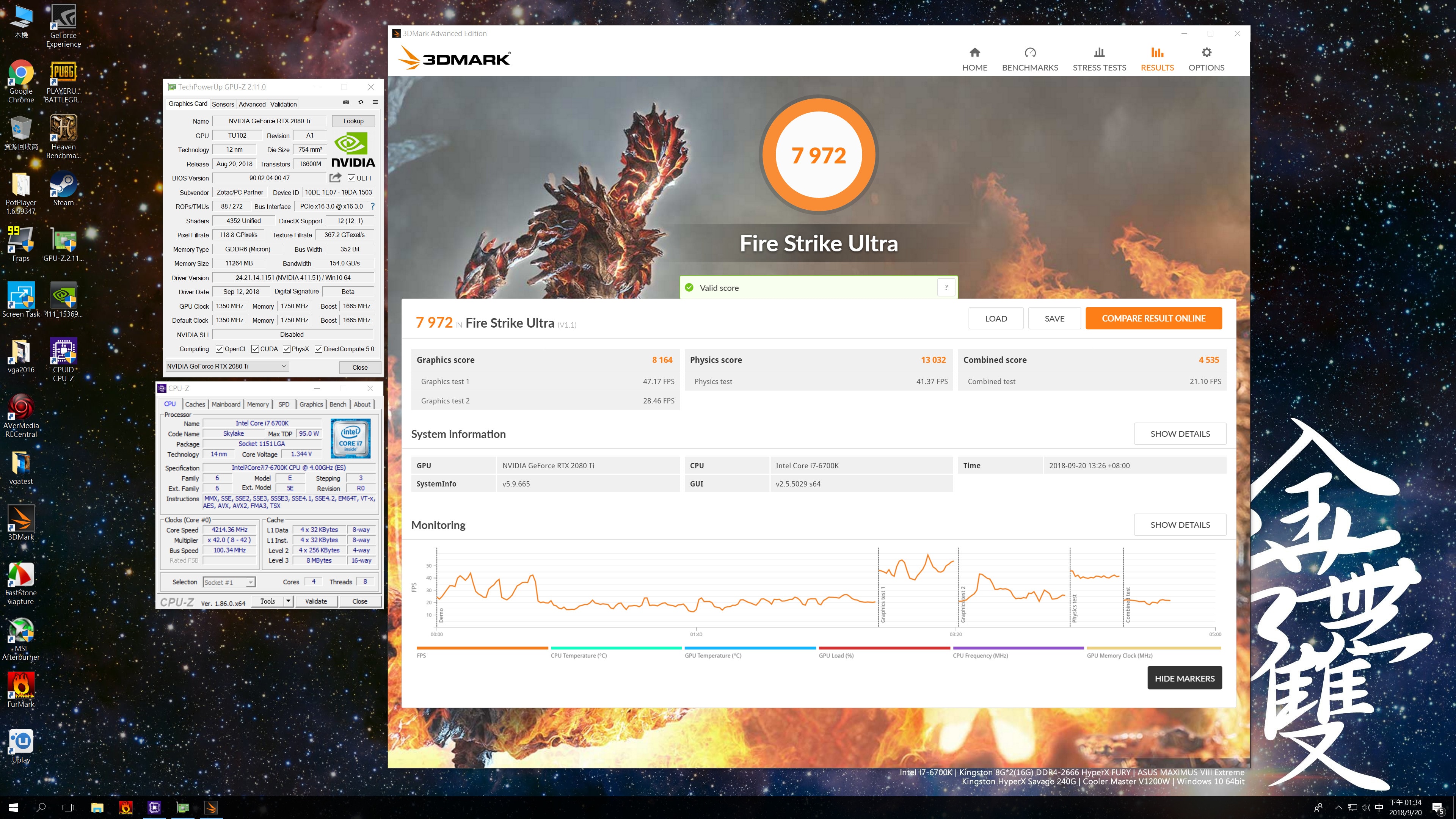Open File Explorer from taskbar
This screenshot has height=819, width=1456.
(x=97, y=808)
